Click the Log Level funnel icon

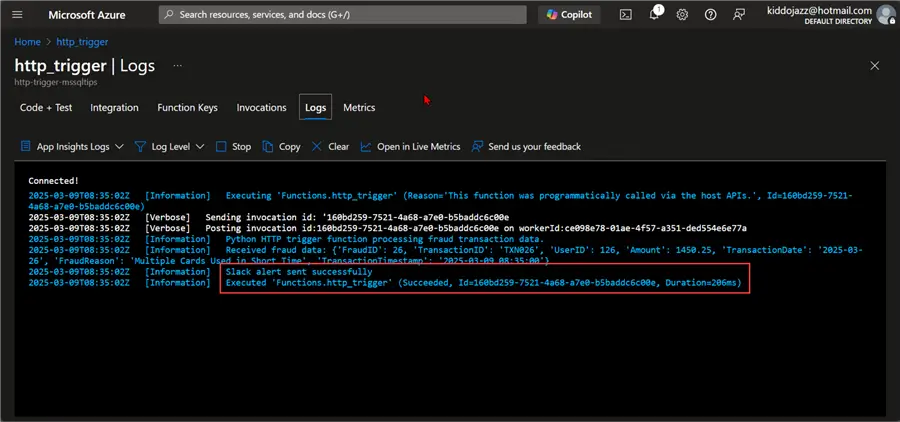(140, 146)
